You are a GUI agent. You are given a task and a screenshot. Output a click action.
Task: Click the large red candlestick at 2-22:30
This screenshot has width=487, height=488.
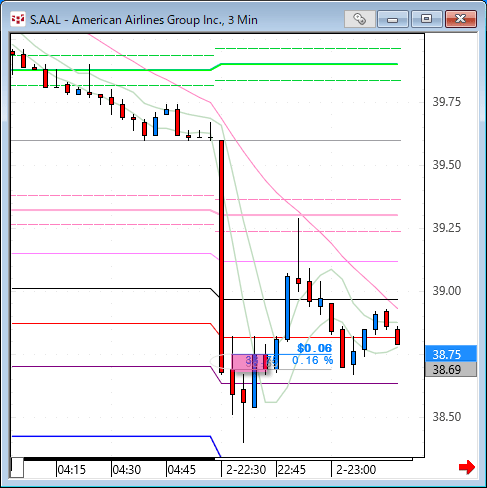click(221, 256)
